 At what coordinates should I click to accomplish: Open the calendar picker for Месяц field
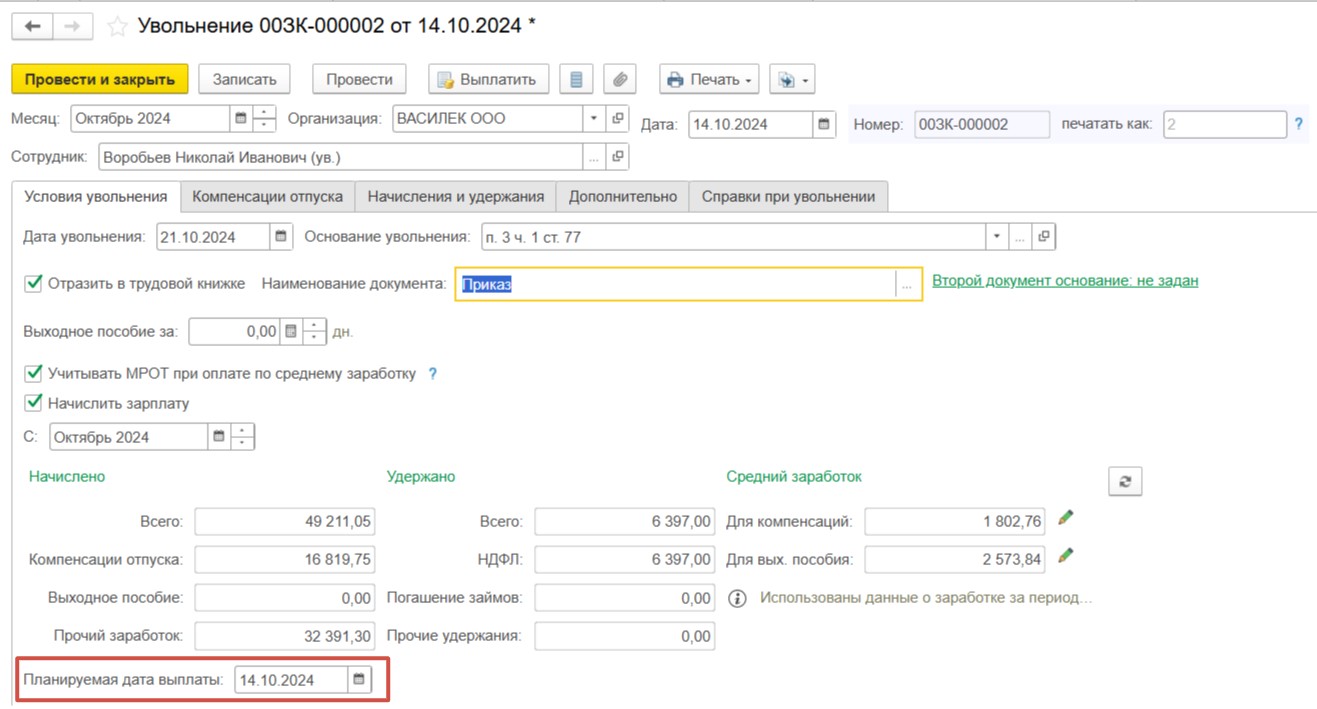(x=240, y=118)
